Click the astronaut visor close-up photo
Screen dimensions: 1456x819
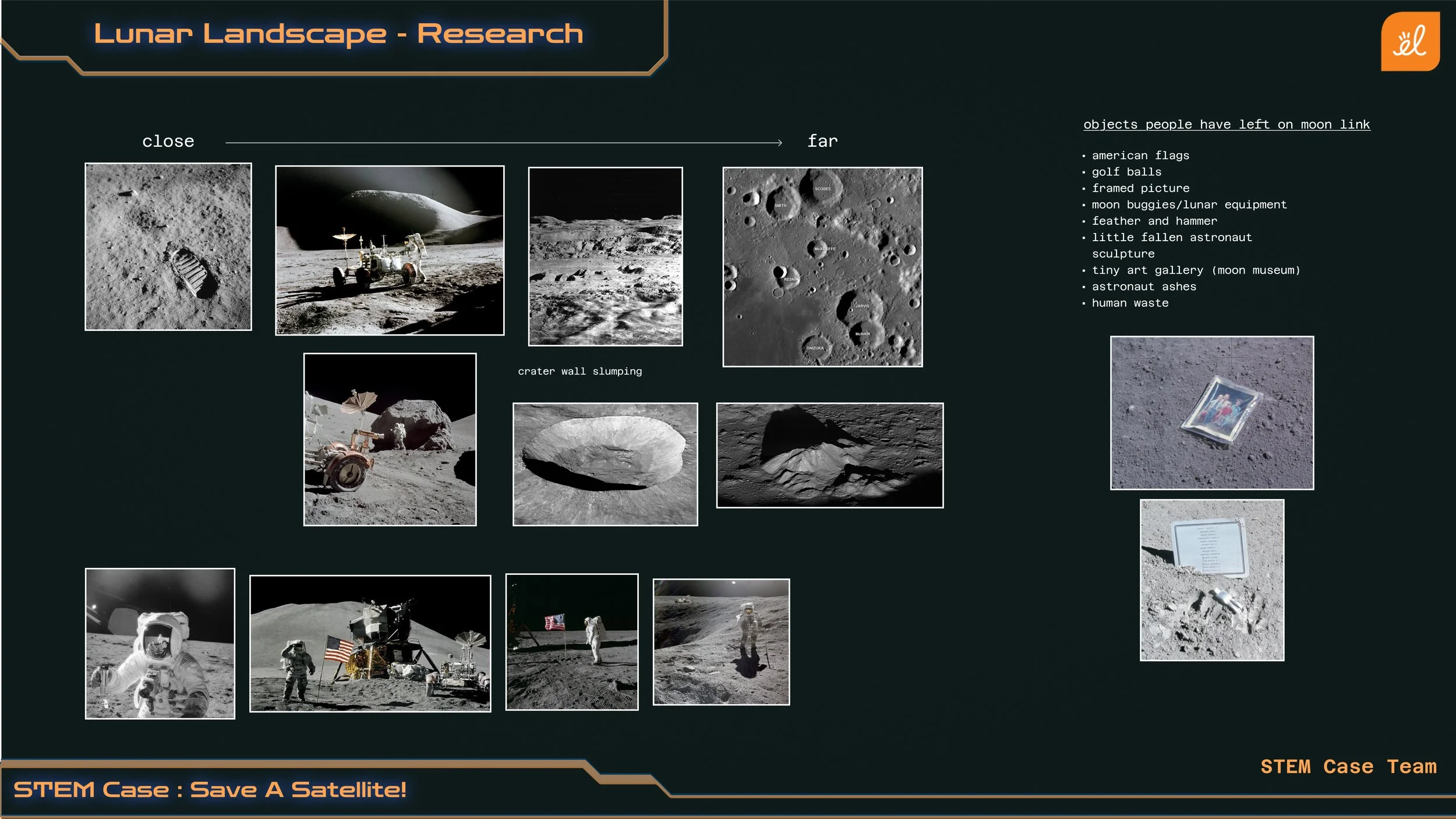pos(160,643)
